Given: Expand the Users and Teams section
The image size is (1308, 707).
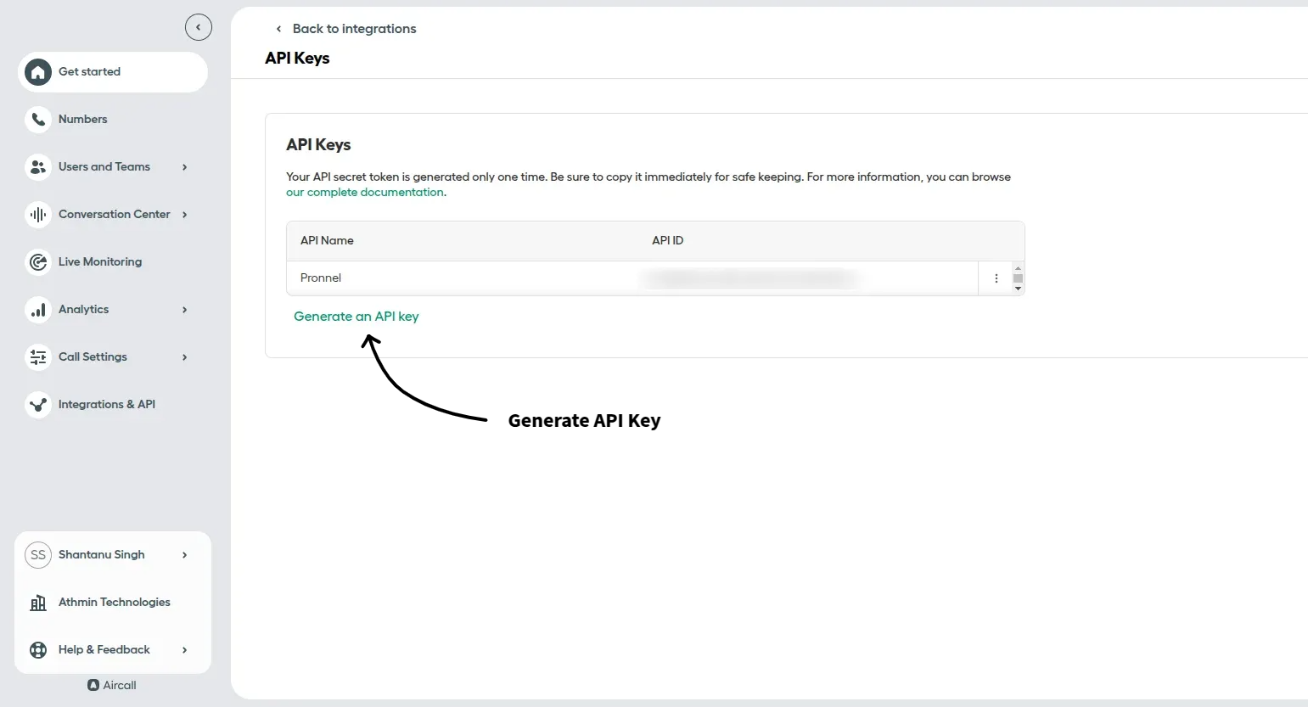Looking at the screenshot, I should (x=184, y=166).
